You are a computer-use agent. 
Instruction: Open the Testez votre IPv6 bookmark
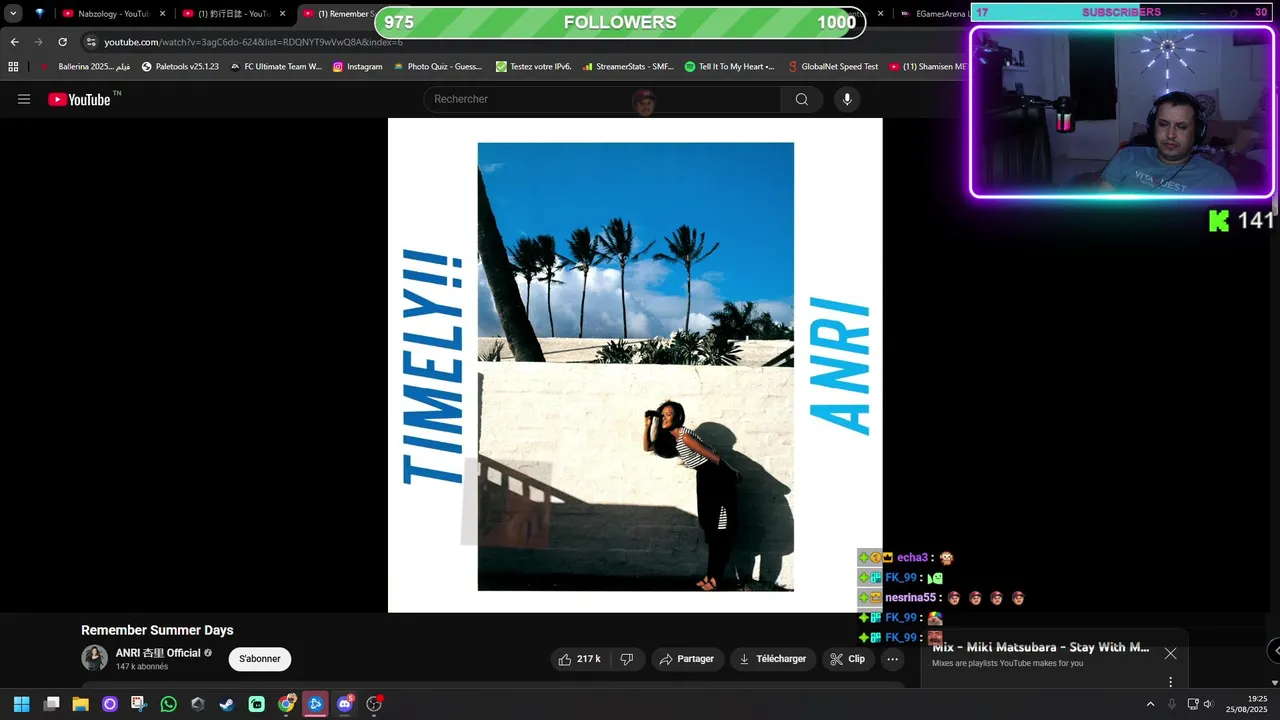(x=534, y=67)
